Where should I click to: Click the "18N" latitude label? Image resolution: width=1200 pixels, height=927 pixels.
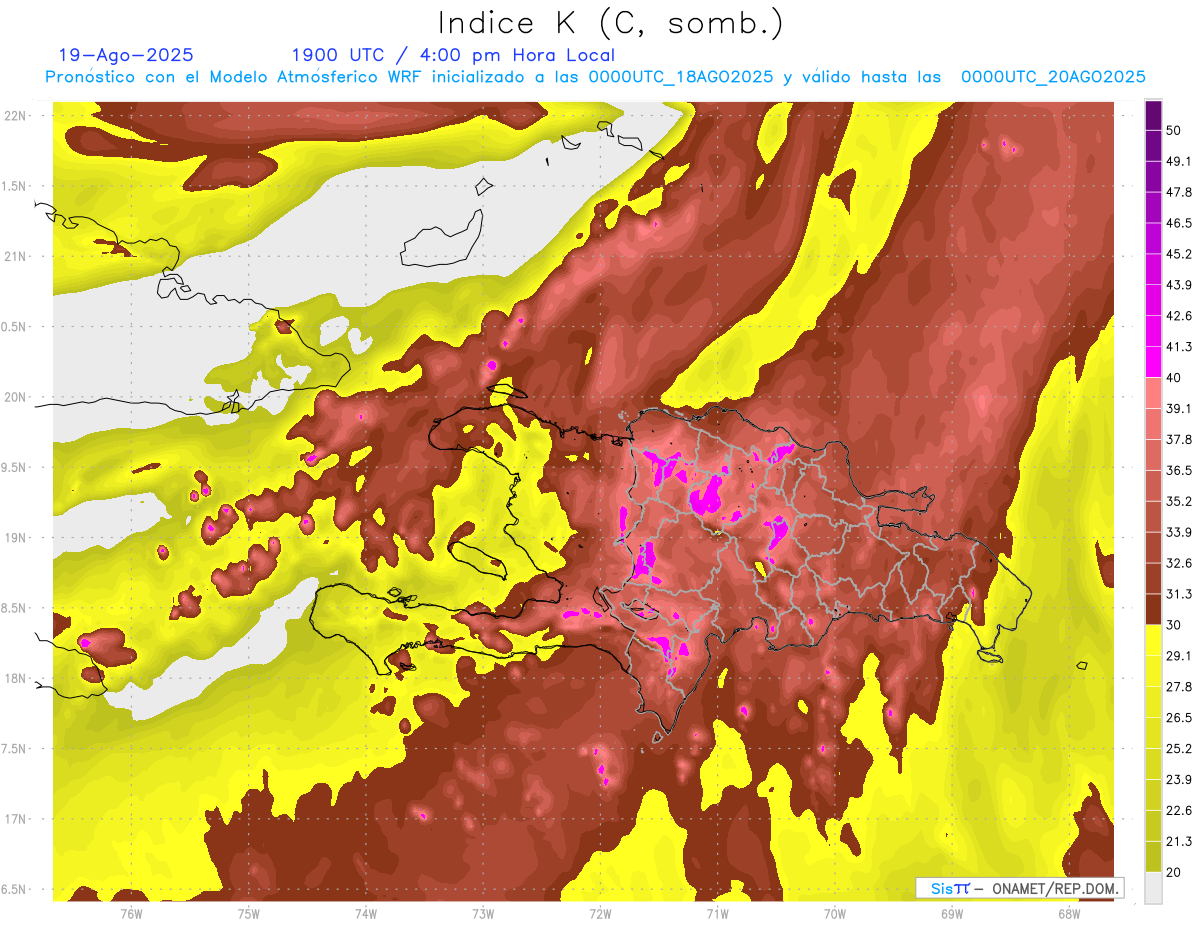(15, 678)
